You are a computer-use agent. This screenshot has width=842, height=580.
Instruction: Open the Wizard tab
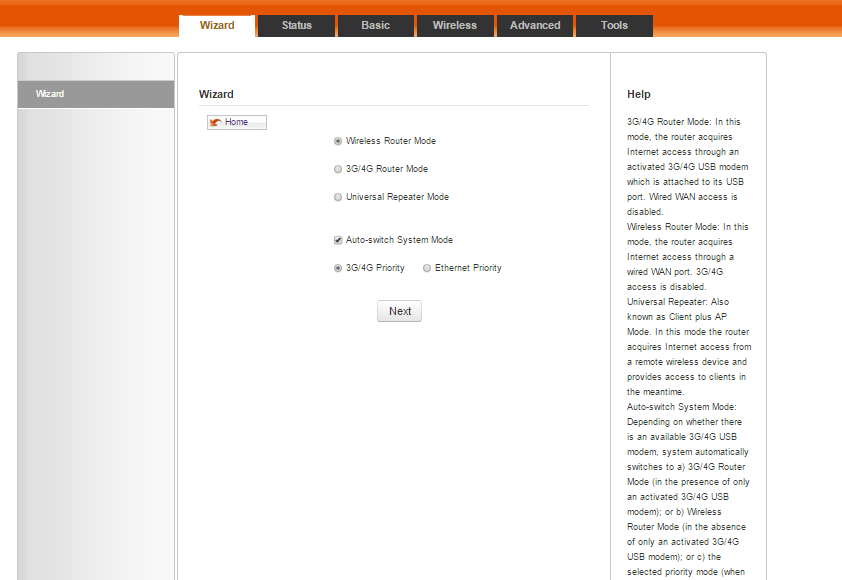pyautogui.click(x=217, y=25)
